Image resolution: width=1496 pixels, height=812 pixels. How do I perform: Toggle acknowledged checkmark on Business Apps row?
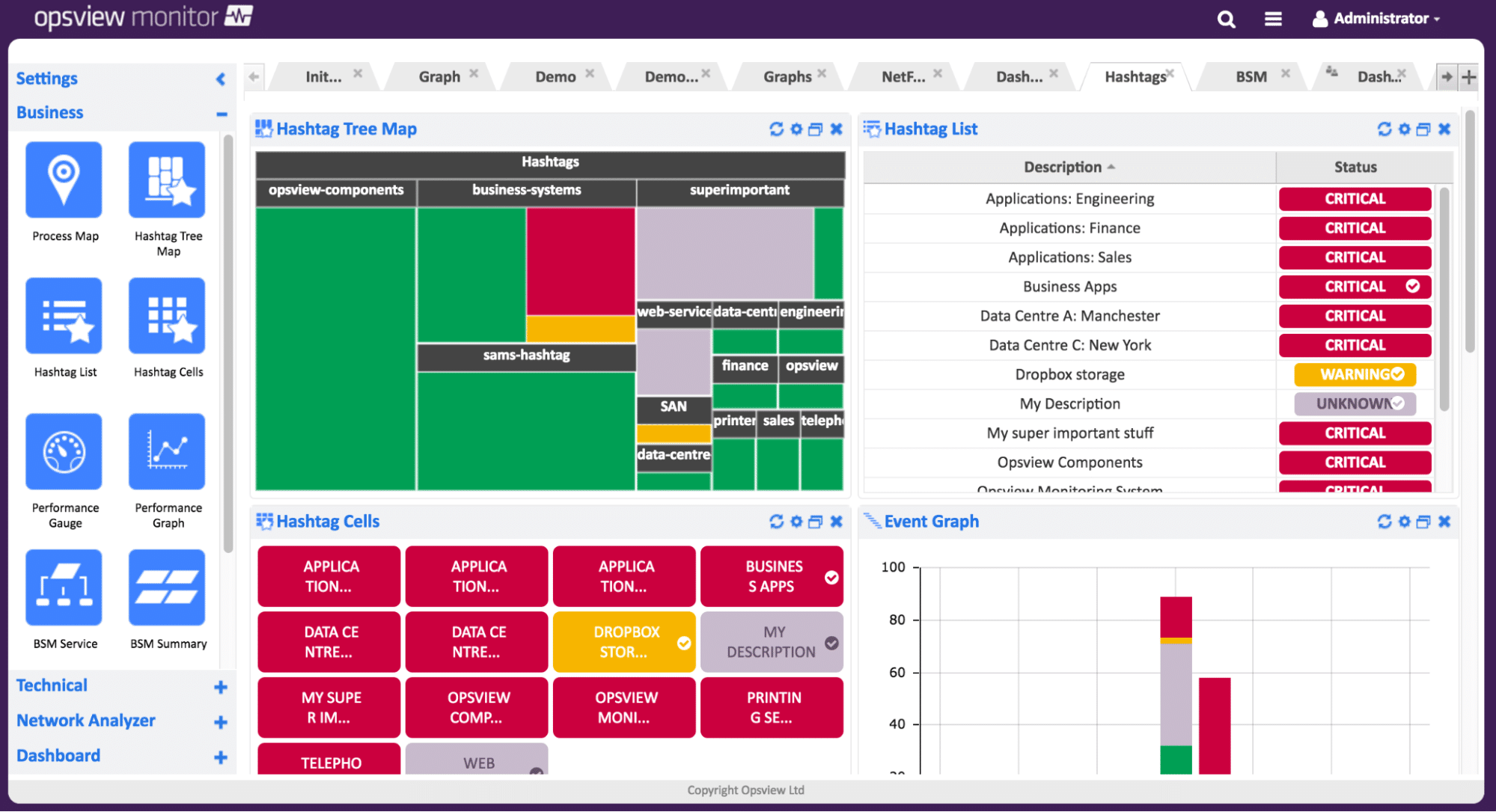1412,286
